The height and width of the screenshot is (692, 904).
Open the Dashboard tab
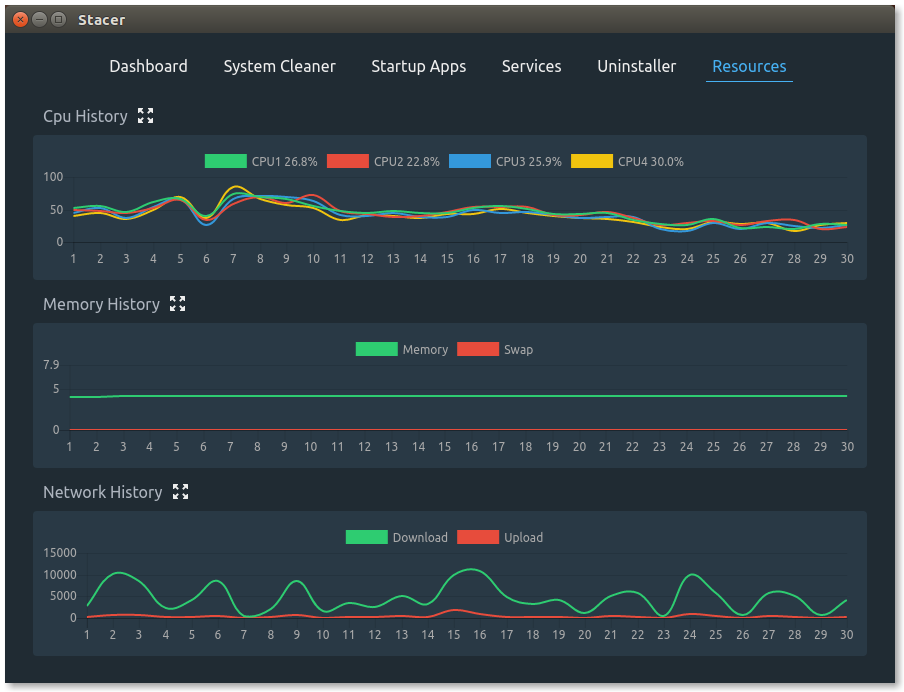click(148, 66)
